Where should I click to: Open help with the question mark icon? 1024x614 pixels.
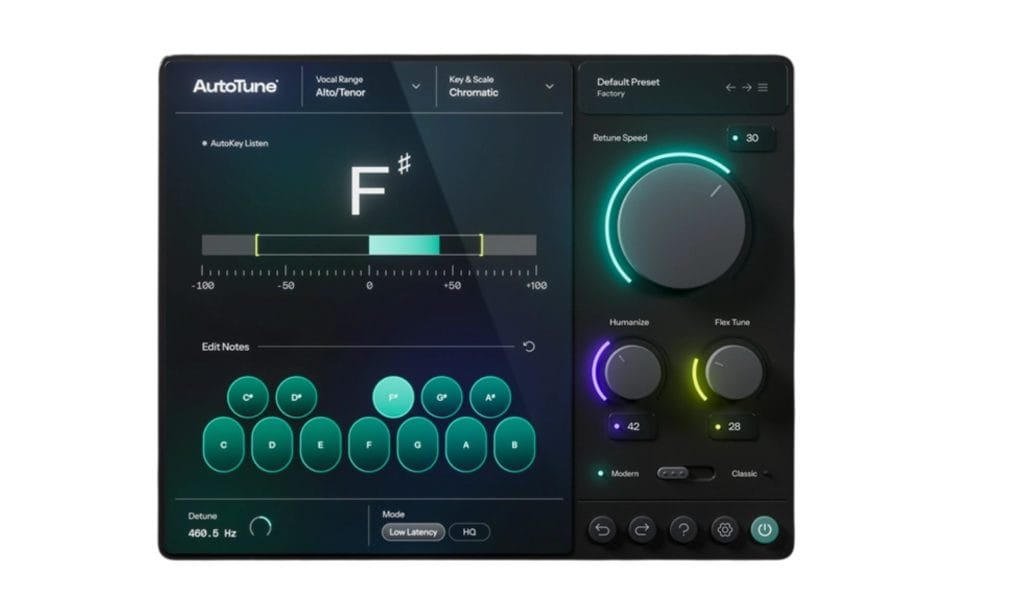click(683, 530)
